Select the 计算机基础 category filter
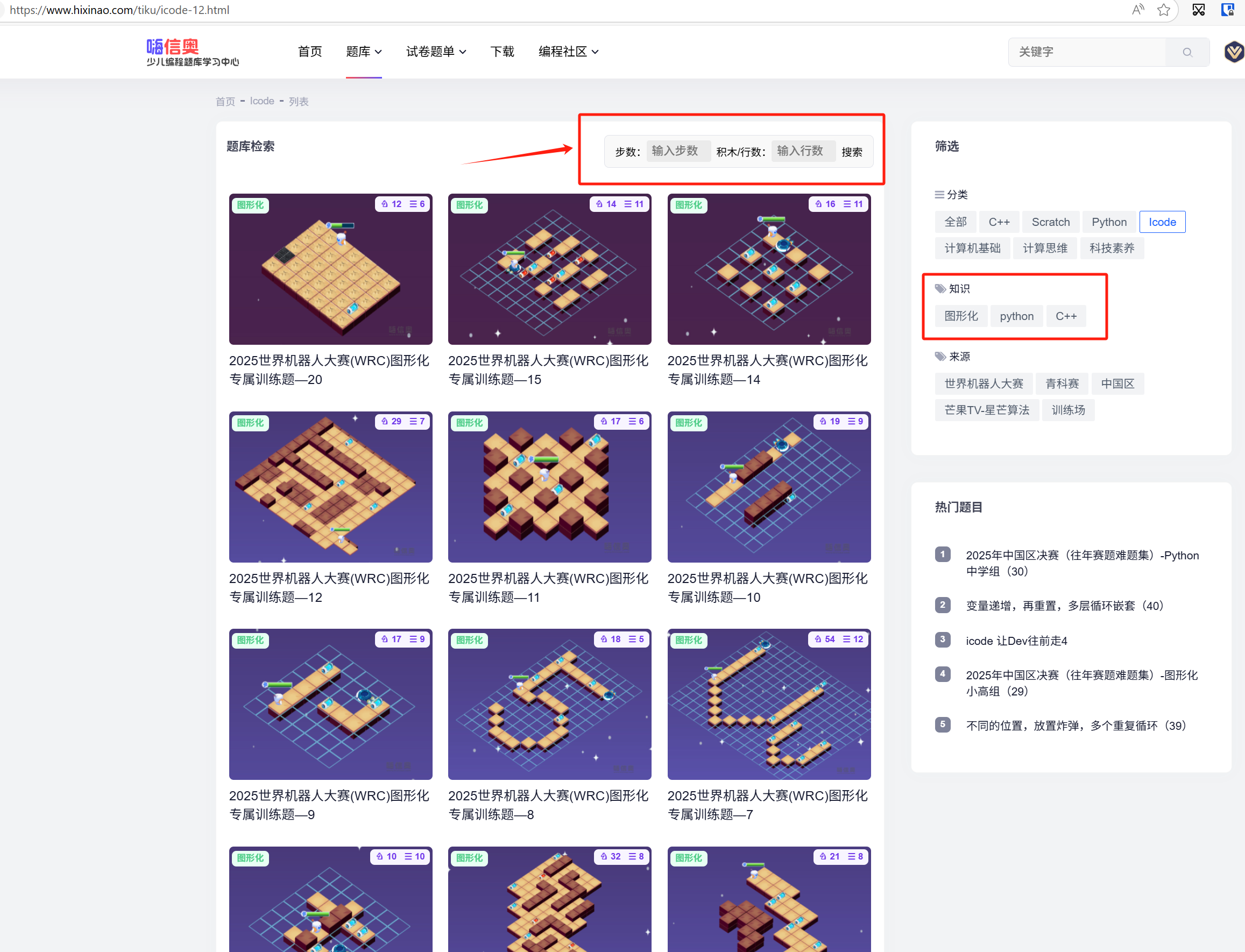This screenshot has height=952, width=1245. [x=972, y=248]
